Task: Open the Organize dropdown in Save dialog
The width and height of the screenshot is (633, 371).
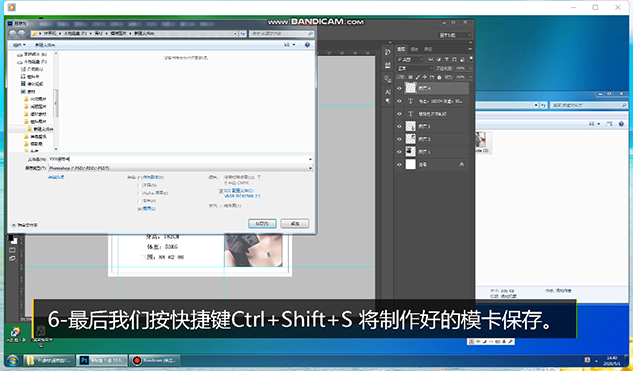Action: [19, 45]
